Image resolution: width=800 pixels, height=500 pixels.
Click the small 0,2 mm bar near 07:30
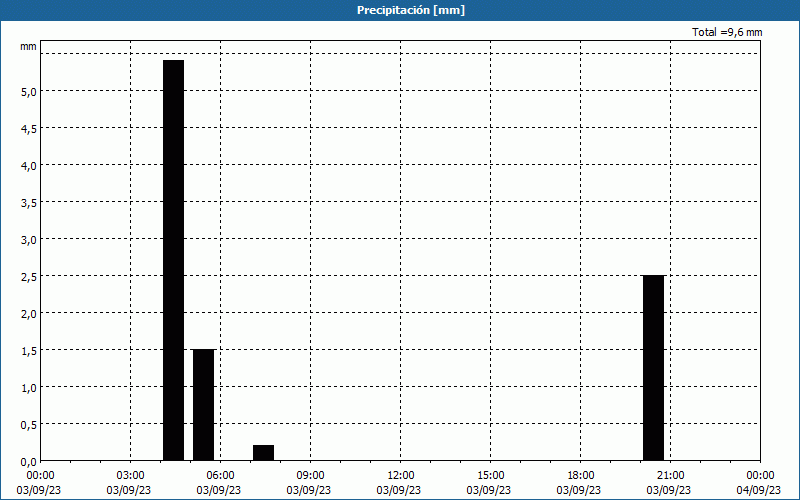pos(263,453)
